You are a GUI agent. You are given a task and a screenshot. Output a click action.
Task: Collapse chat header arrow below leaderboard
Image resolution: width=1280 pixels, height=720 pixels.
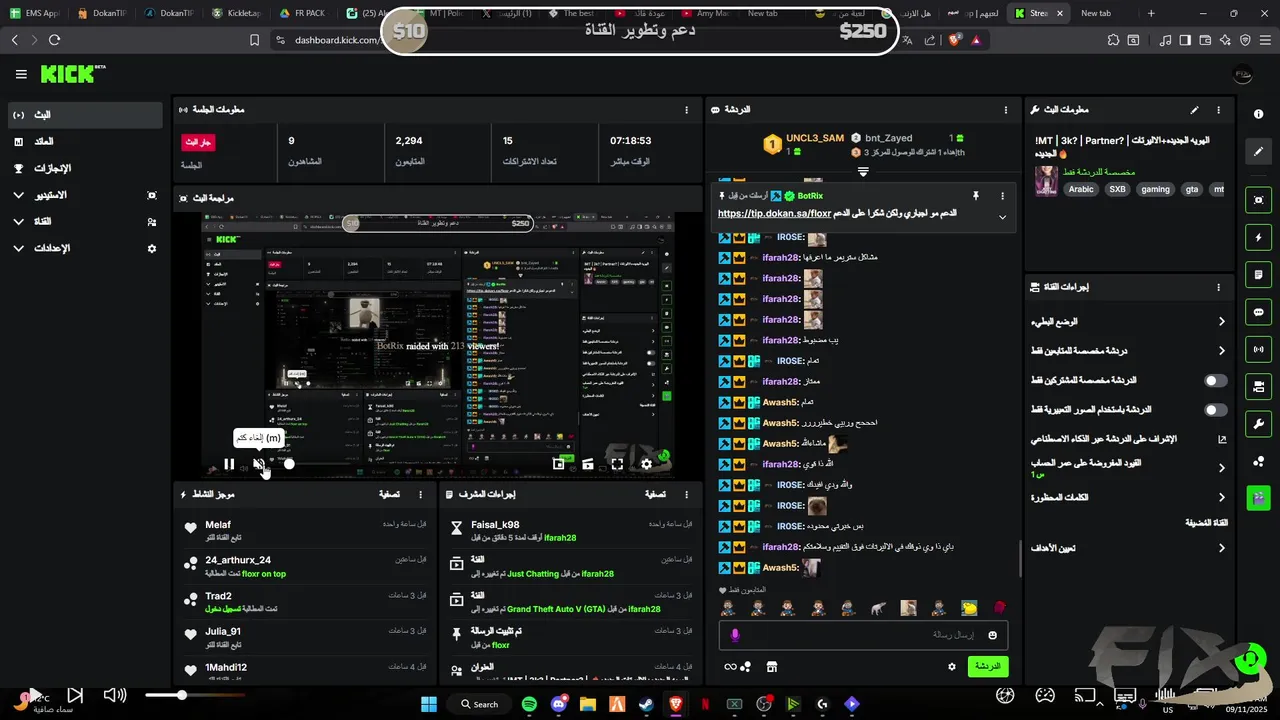pyautogui.click(x=863, y=172)
